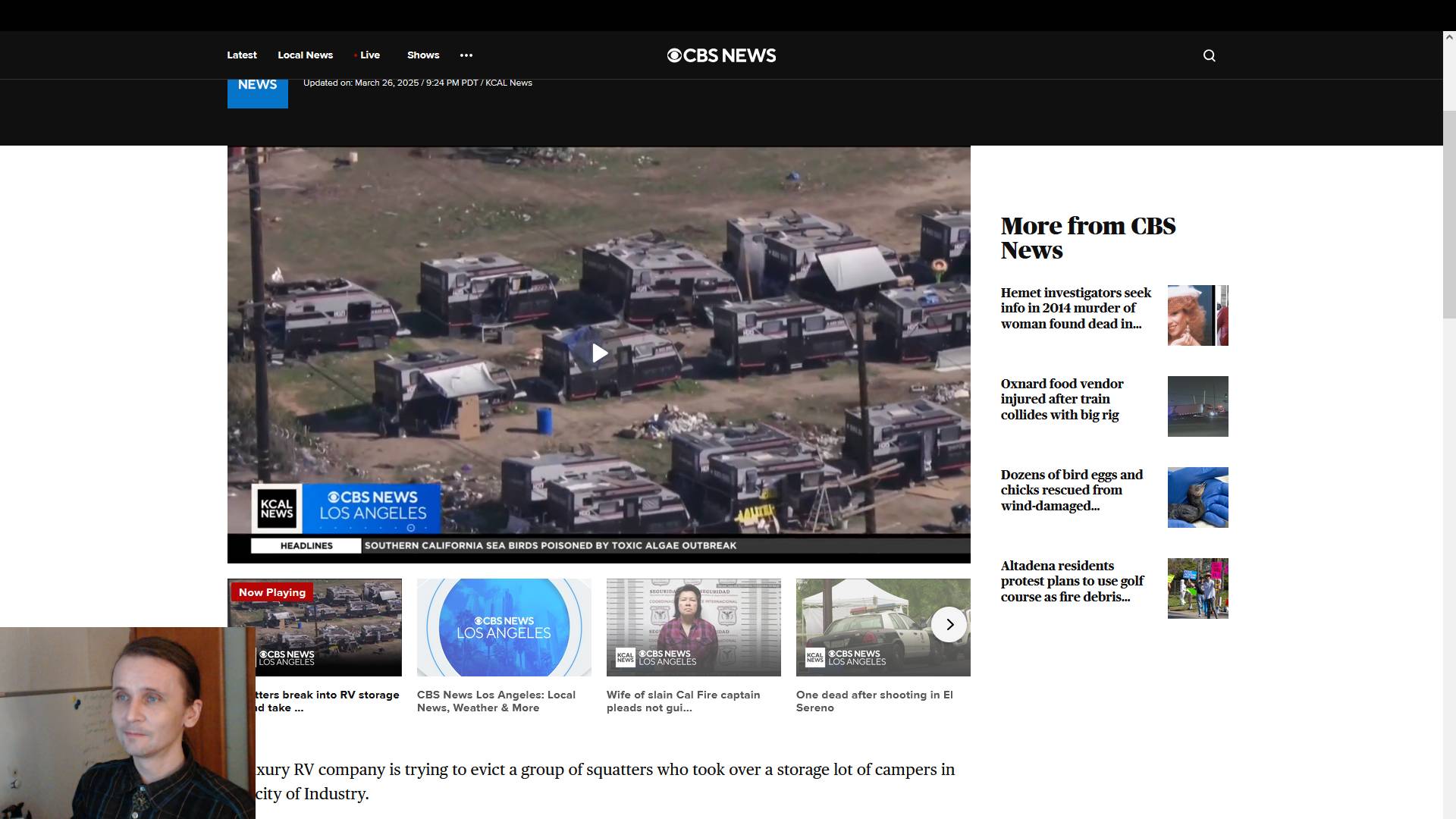
Task: Open Wife of slain Cal Fire captain video
Action: [x=682, y=701]
